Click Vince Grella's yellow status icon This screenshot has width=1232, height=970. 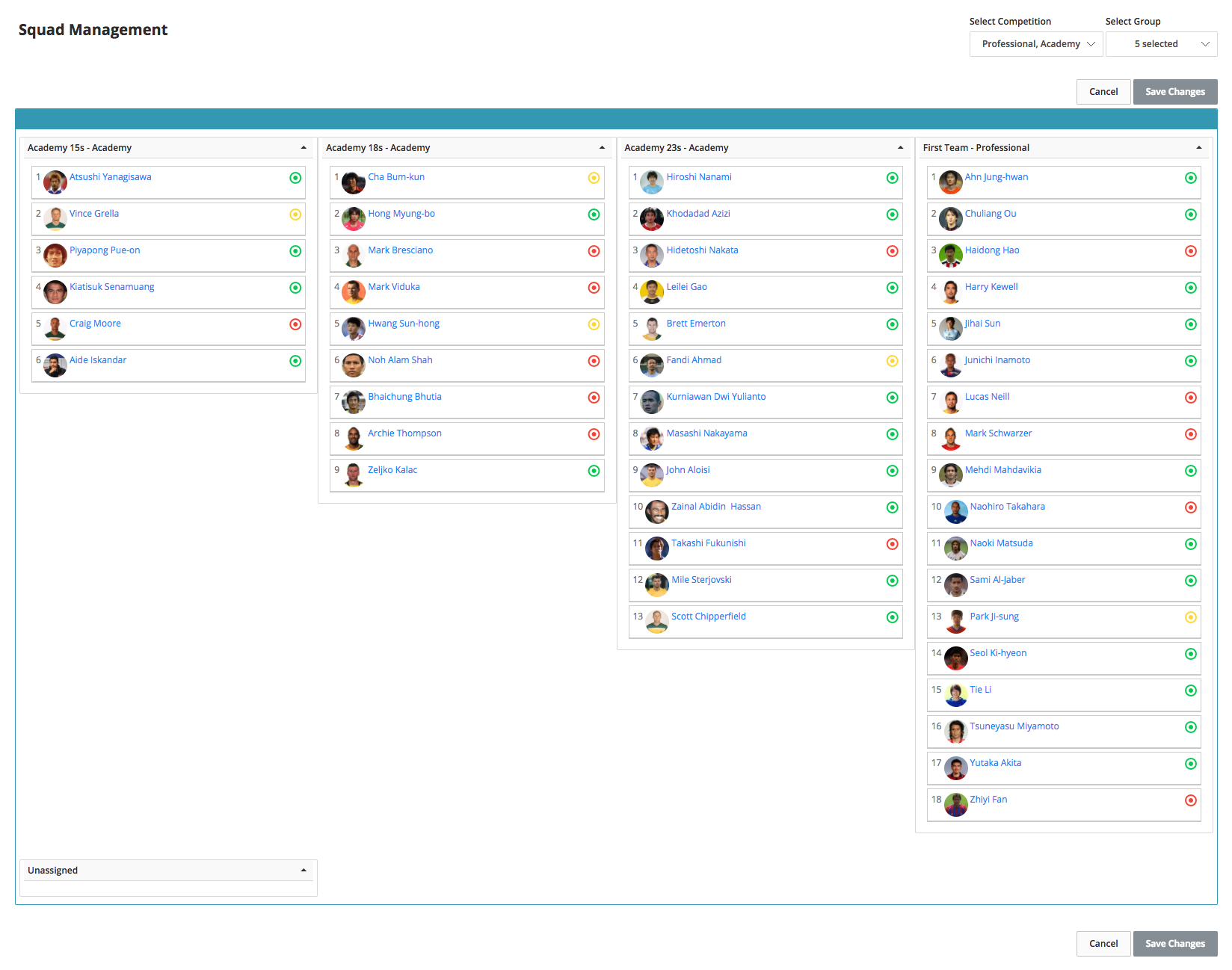coord(295,214)
